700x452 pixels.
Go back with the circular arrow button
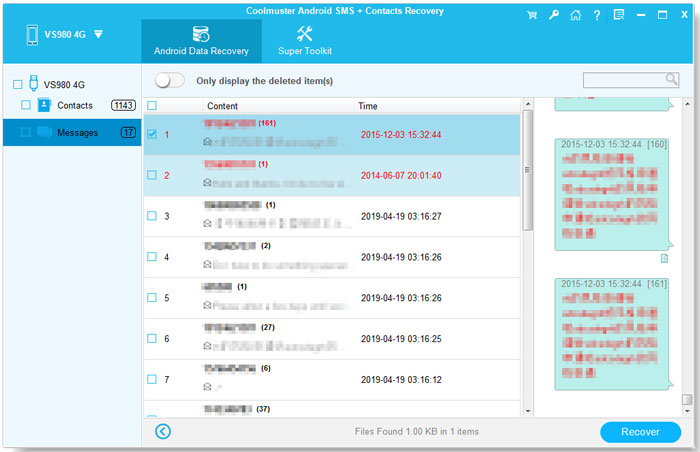tap(163, 431)
